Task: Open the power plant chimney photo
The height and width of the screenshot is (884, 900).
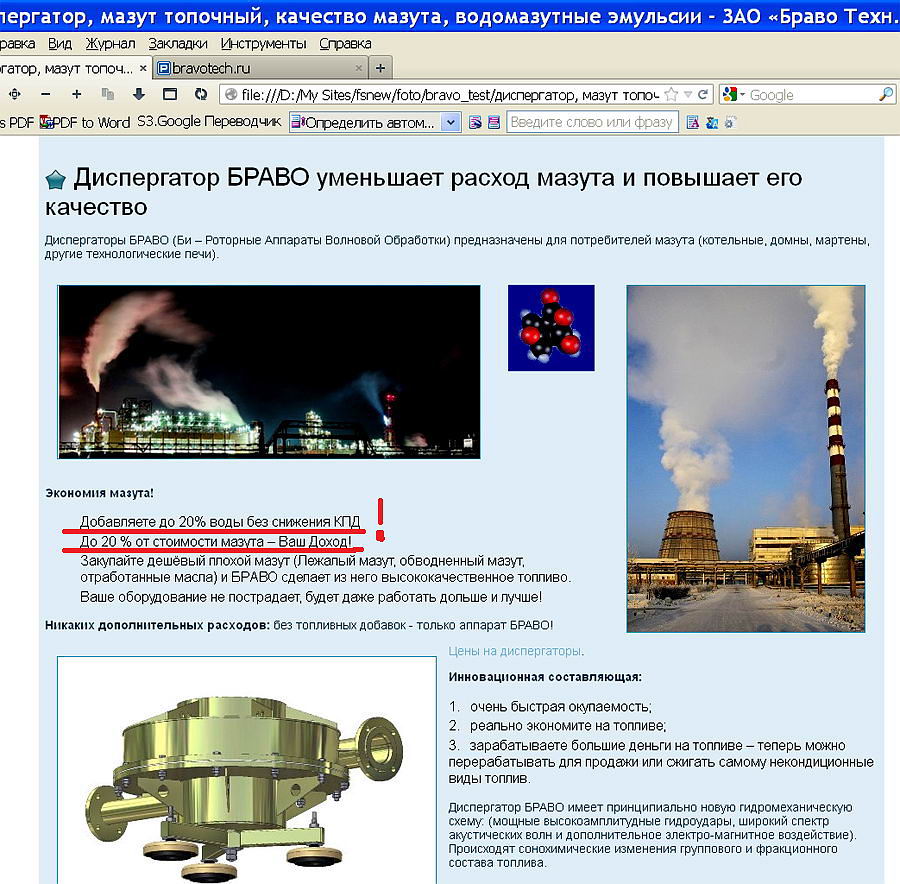Action: click(746, 459)
